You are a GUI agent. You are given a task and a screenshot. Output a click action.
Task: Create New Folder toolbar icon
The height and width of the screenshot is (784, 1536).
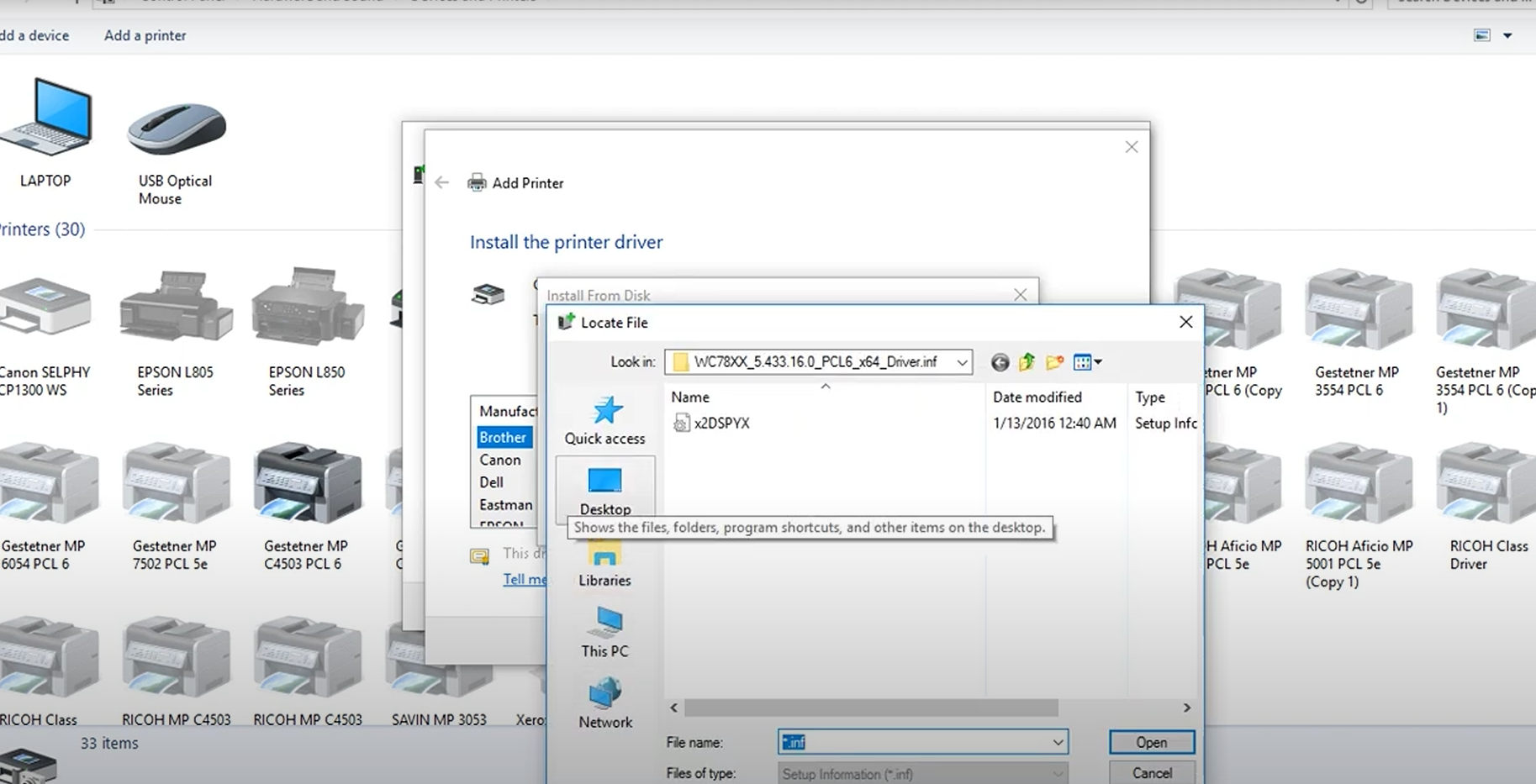click(1054, 362)
